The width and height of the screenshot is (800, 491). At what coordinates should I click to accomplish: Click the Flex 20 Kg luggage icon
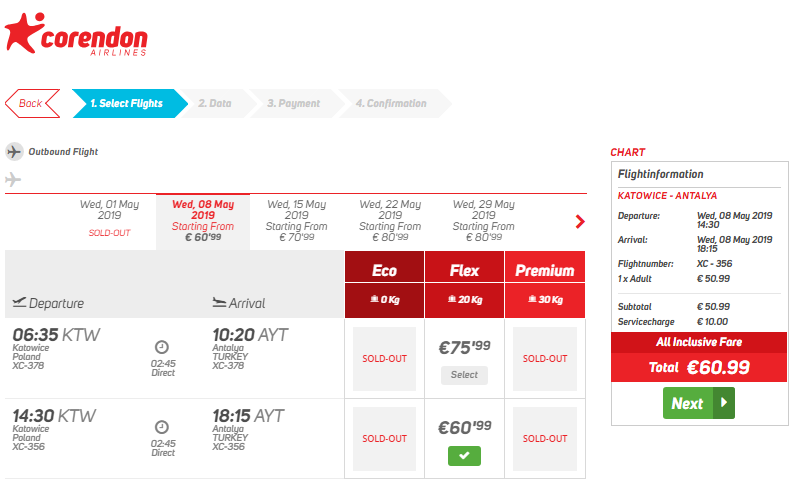452,299
